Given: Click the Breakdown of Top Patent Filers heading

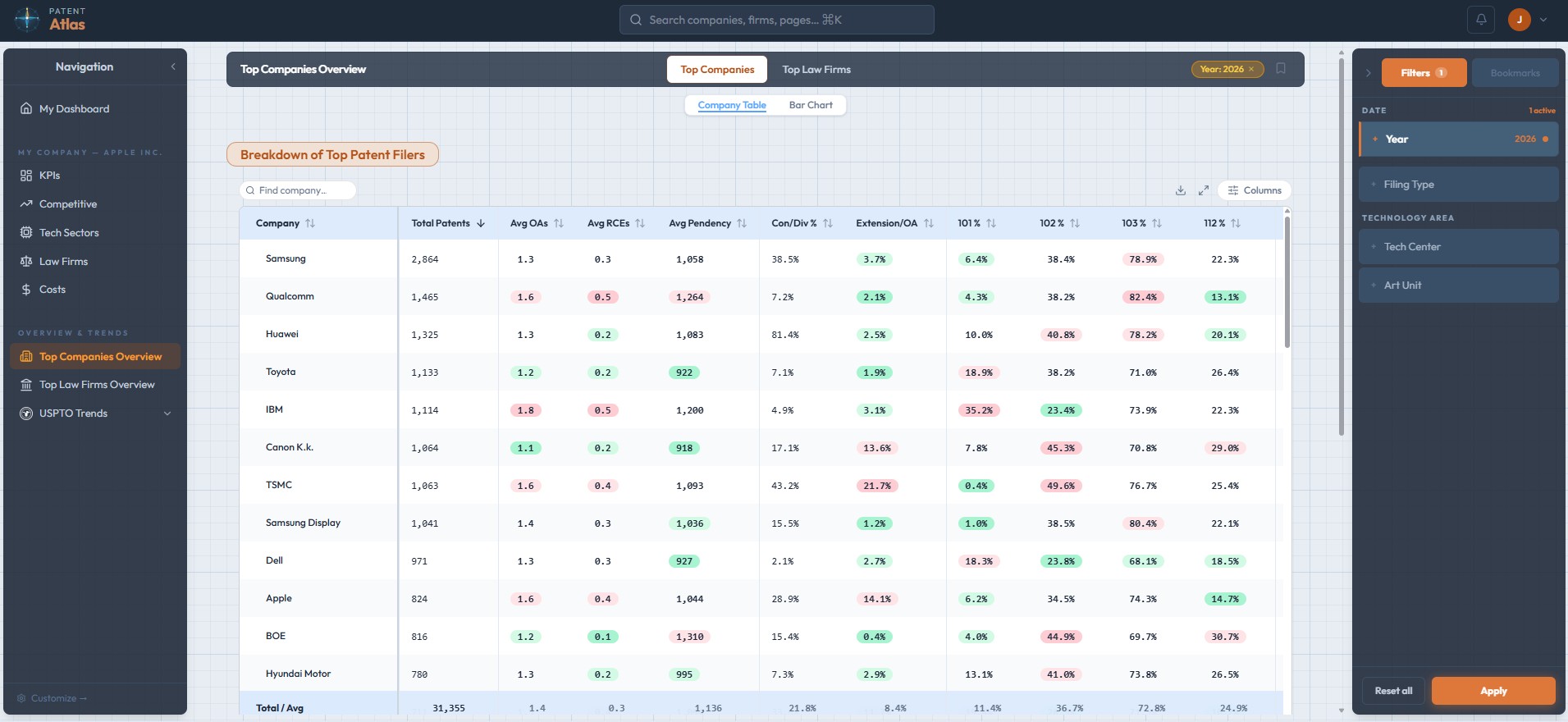Looking at the screenshot, I should click(x=332, y=154).
